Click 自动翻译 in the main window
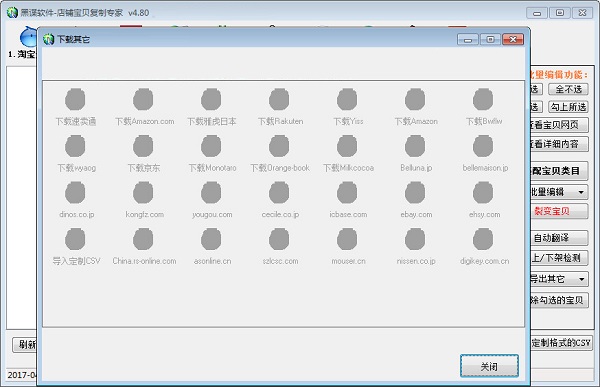 (x=559, y=238)
